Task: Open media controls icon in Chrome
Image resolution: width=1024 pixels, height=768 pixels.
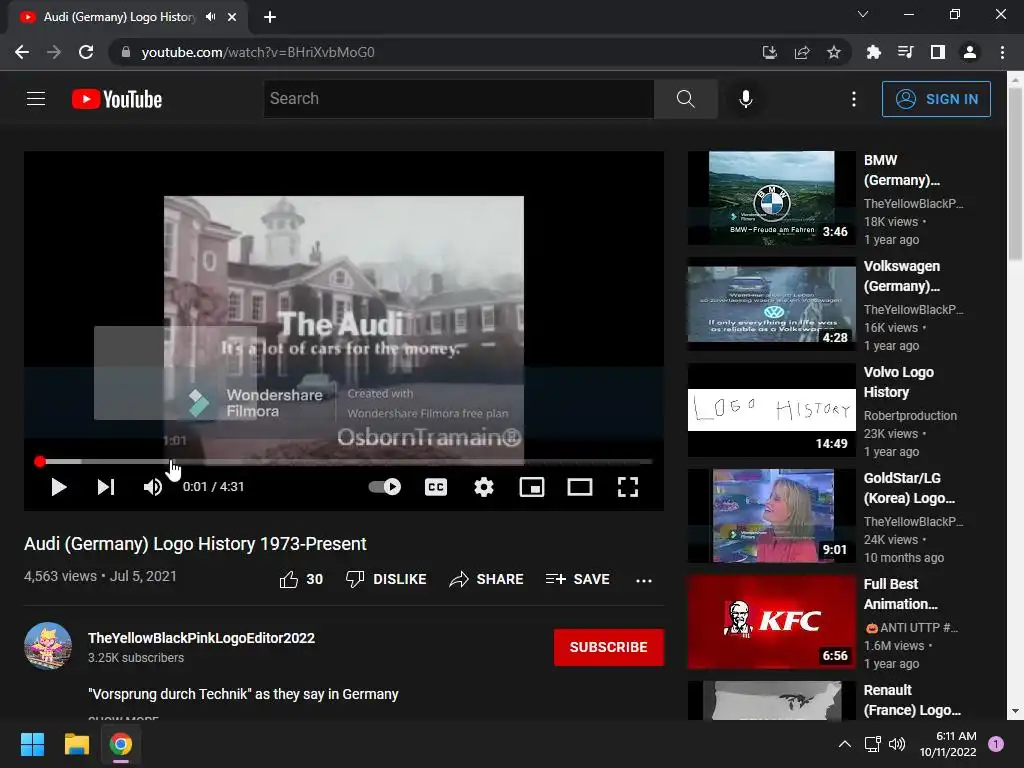Action: click(x=905, y=52)
